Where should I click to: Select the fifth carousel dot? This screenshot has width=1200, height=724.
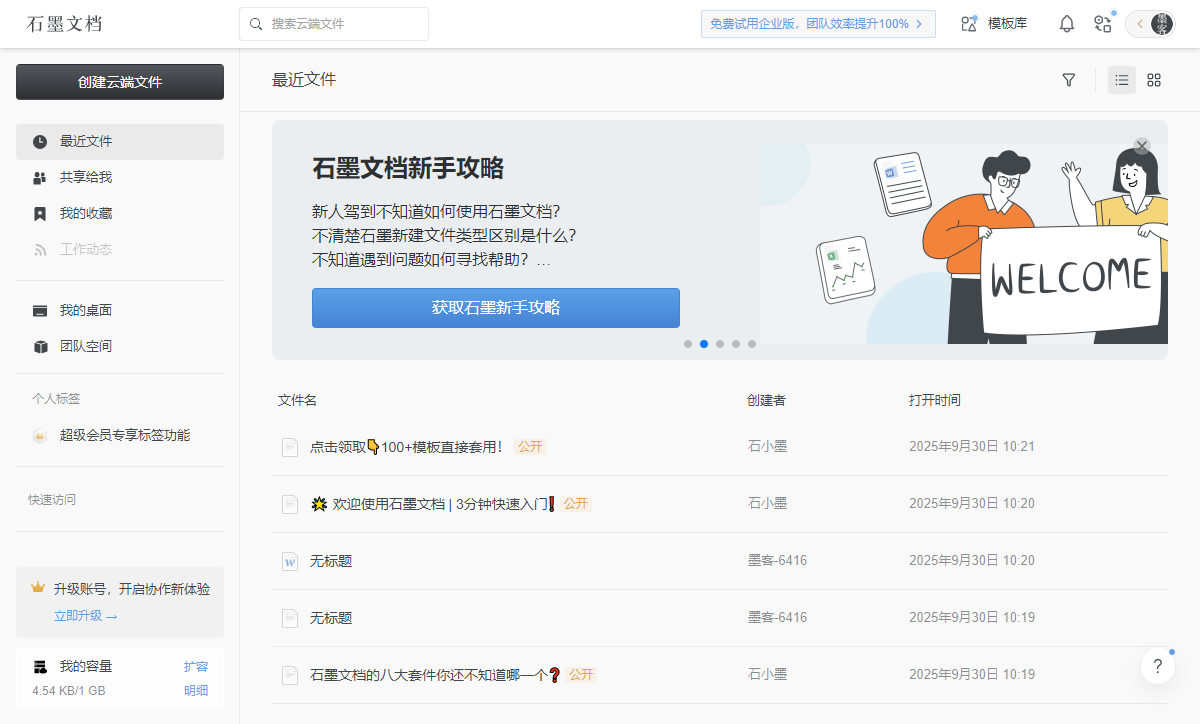(752, 344)
